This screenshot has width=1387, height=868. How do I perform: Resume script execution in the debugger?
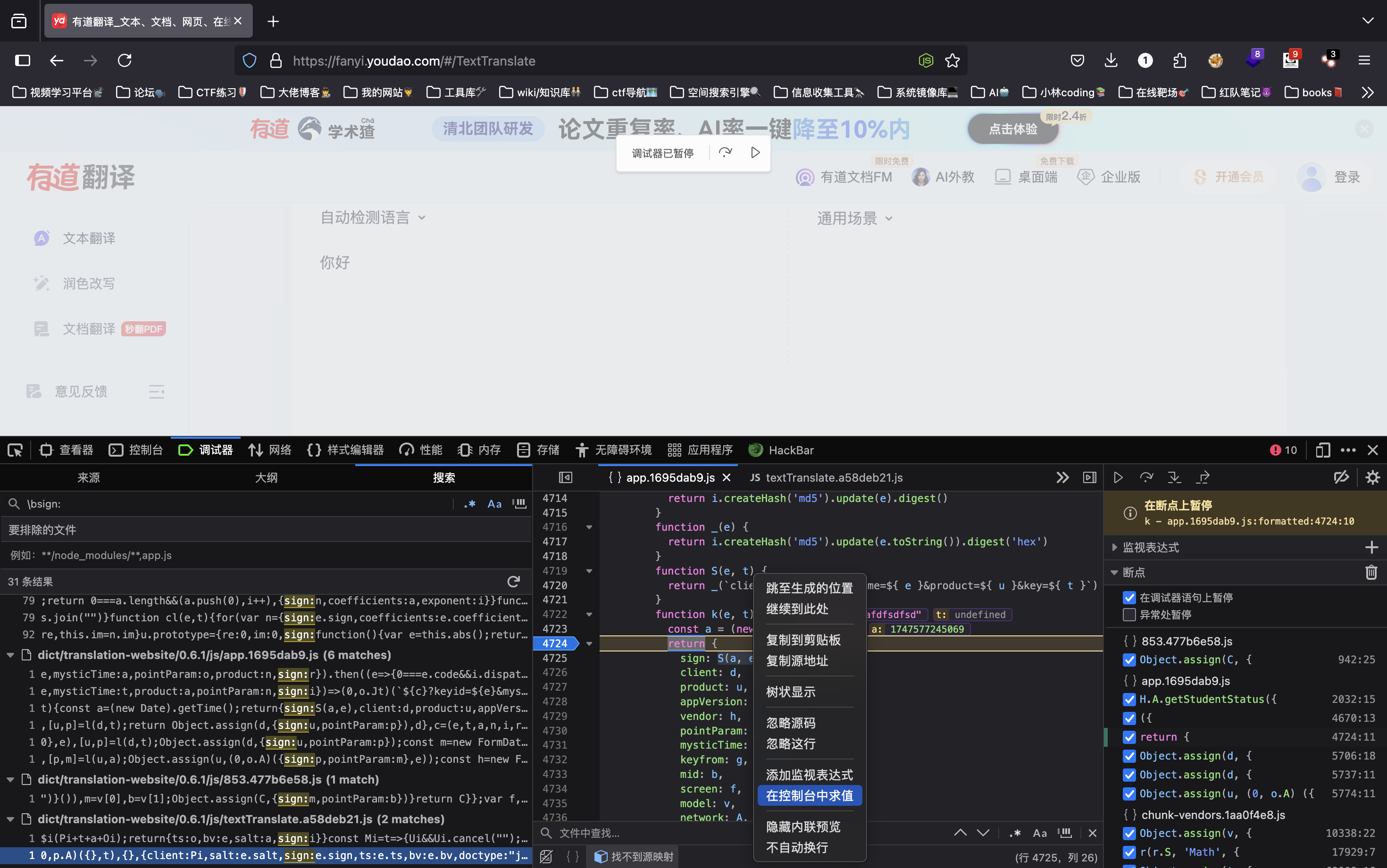coord(1118,477)
